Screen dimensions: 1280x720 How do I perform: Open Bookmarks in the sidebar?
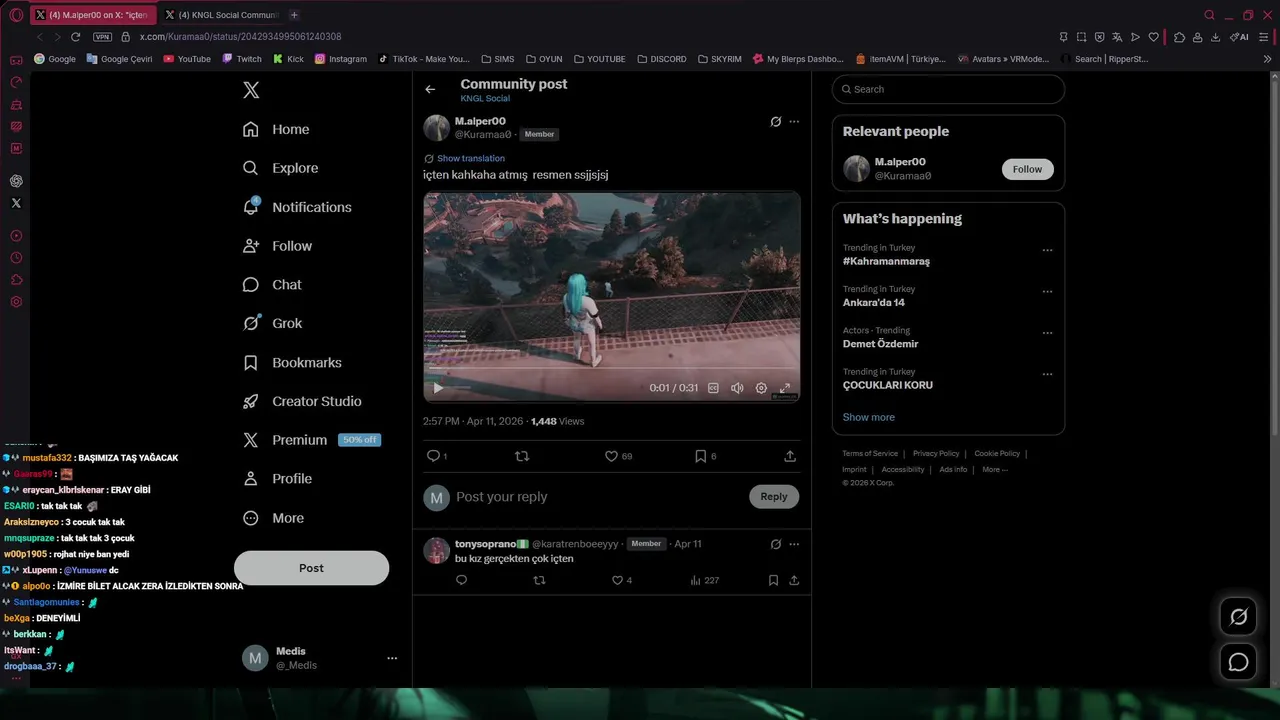292,363
